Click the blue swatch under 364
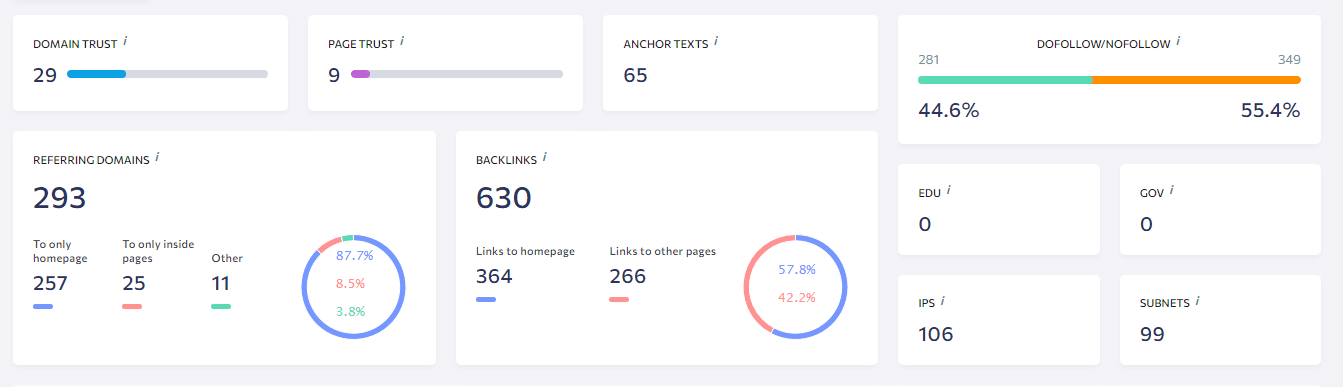This screenshot has height=387, width=1343. click(x=486, y=299)
